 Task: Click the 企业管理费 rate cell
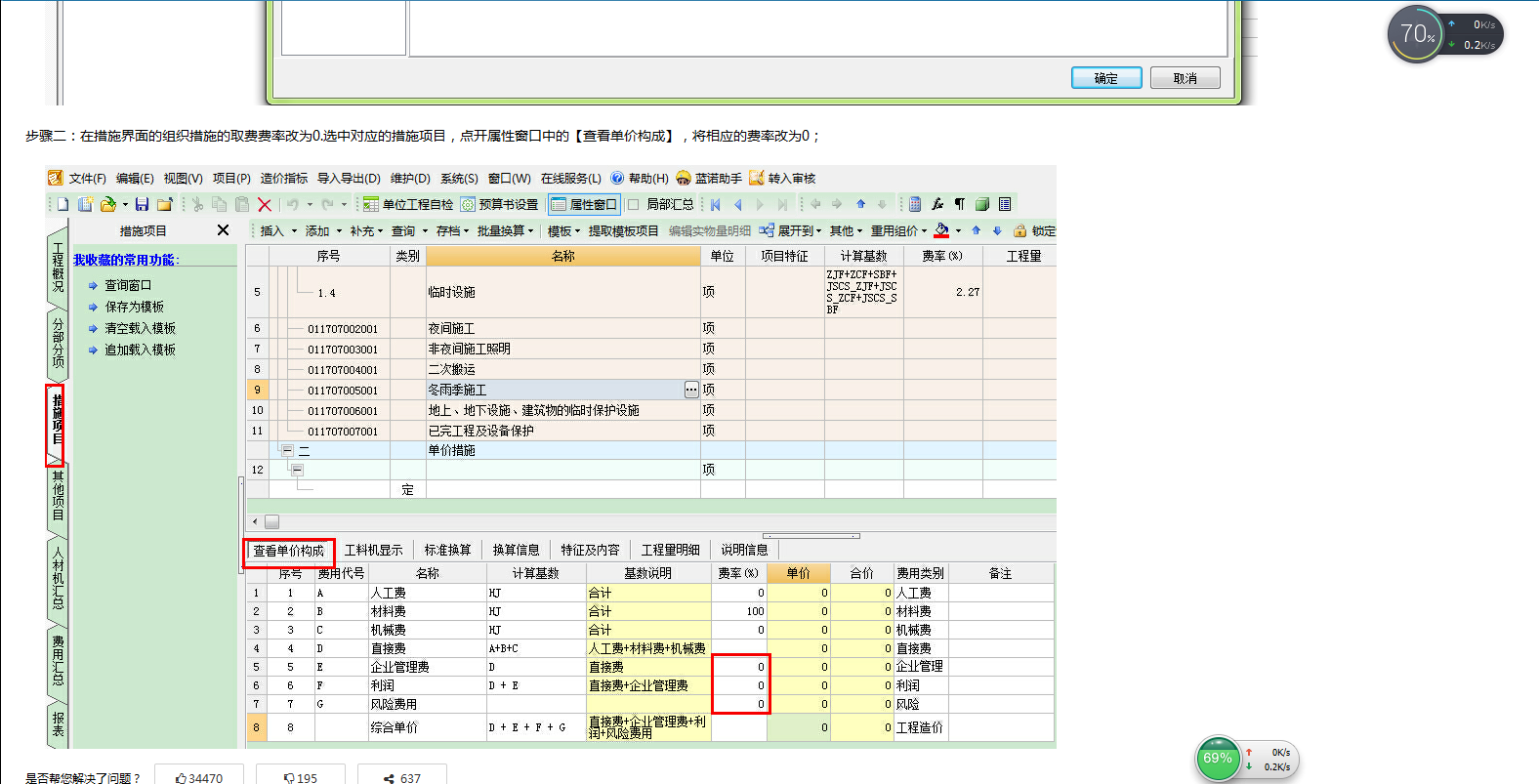[740, 667]
